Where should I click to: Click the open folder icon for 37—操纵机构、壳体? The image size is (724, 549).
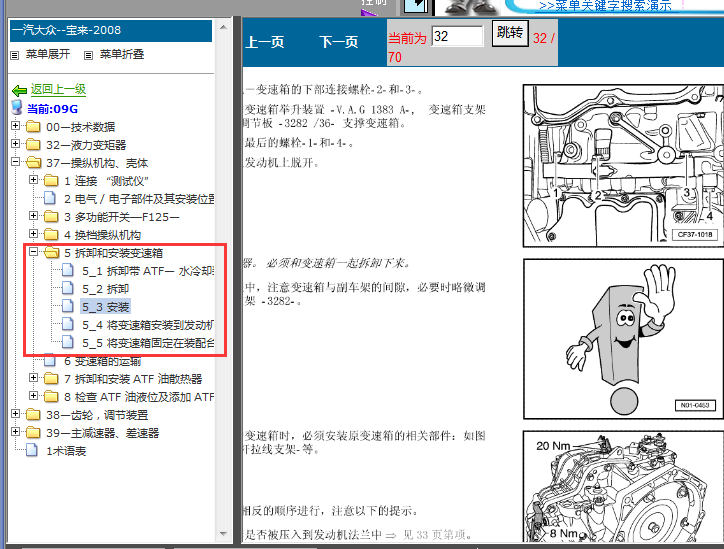[x=33, y=163]
